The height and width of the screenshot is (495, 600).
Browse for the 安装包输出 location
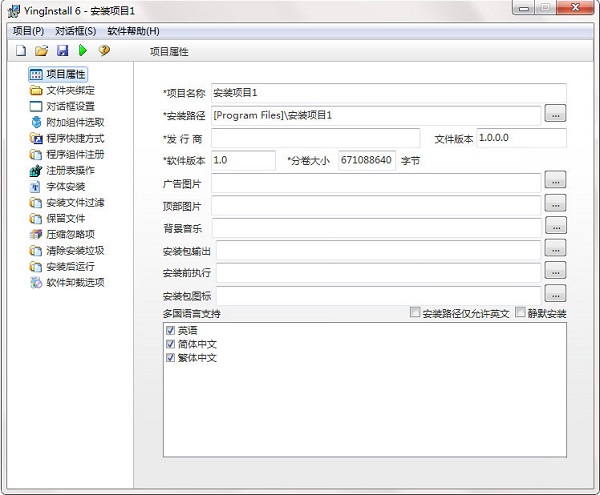pos(555,248)
